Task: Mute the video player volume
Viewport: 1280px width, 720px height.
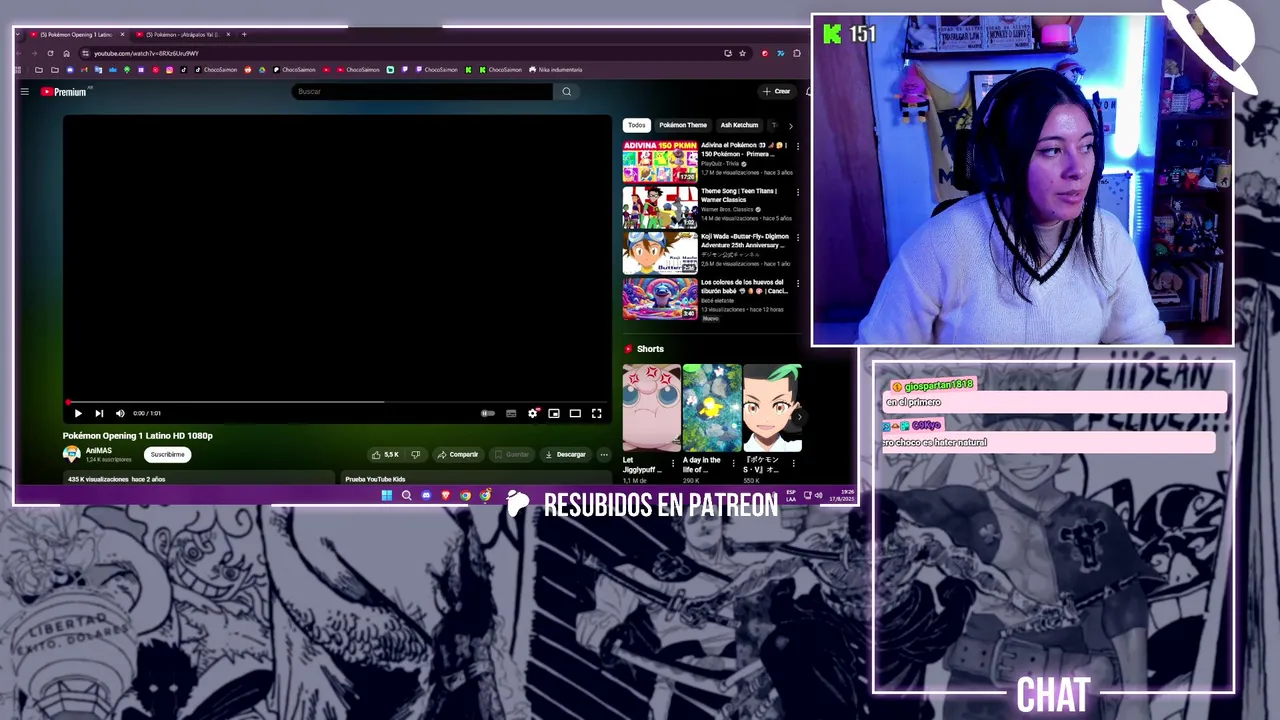Action: pyautogui.click(x=120, y=413)
